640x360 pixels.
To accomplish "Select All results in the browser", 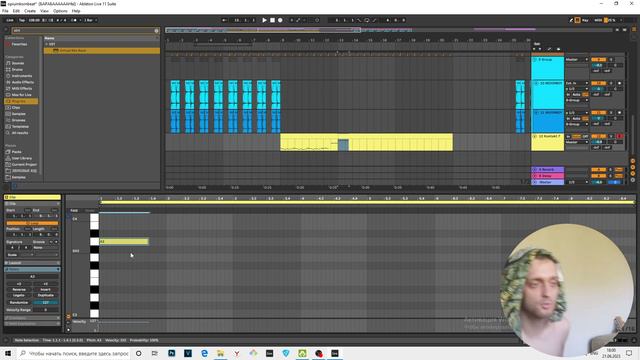I will pyautogui.click(x=20, y=133).
